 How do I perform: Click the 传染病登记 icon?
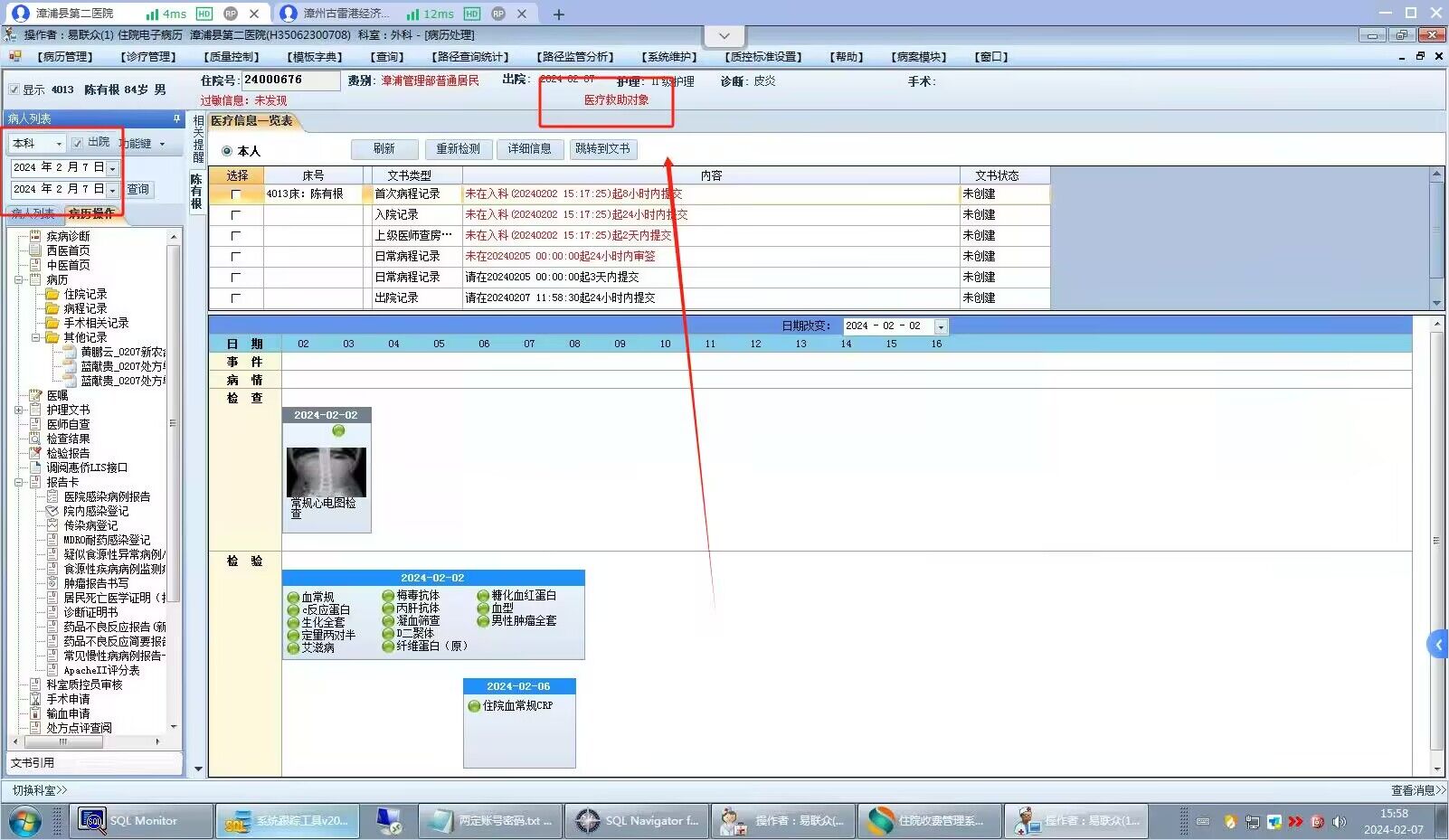52,525
